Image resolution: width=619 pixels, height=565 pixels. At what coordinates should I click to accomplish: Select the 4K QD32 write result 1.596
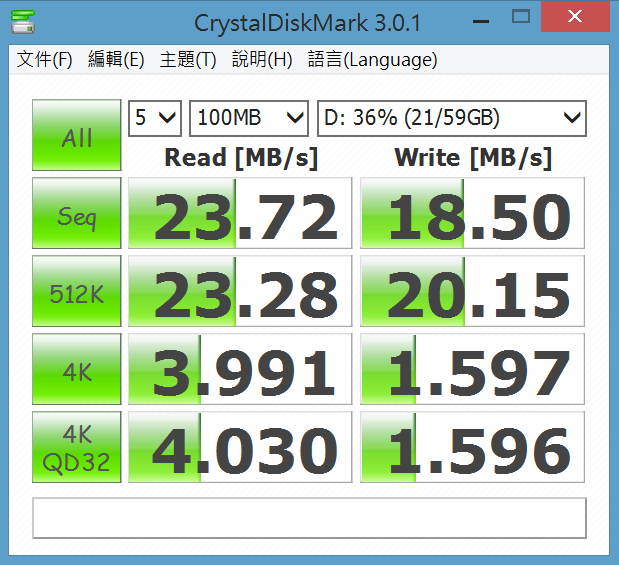473,447
